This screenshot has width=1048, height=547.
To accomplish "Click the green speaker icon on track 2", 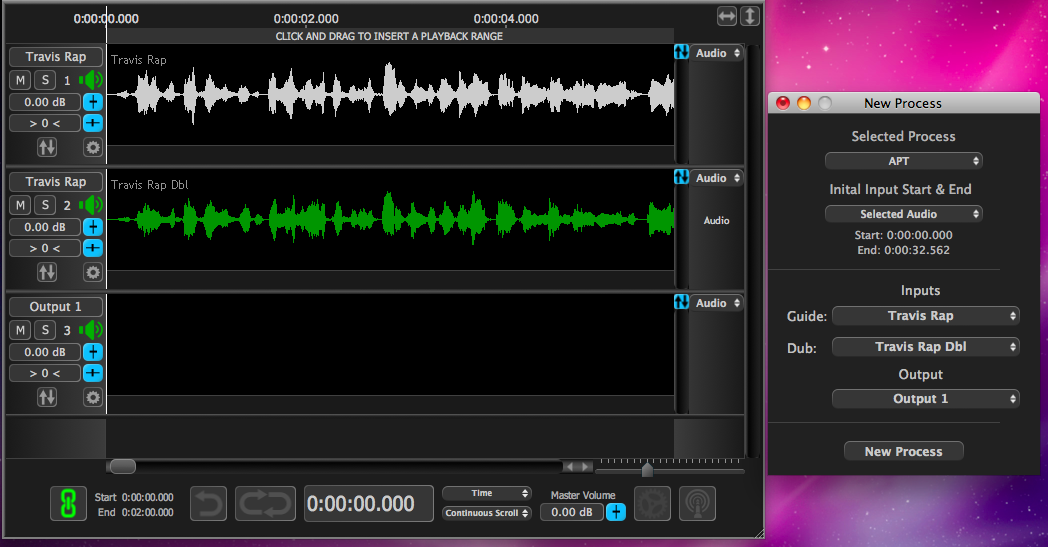I will 92,205.
